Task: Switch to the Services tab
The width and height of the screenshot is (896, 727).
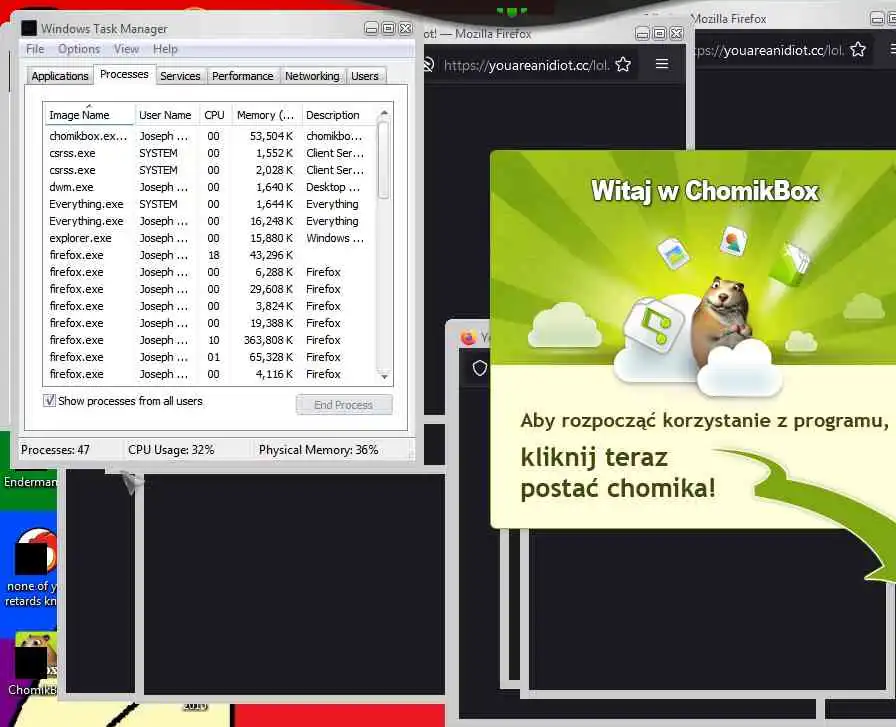Action: pyautogui.click(x=180, y=76)
